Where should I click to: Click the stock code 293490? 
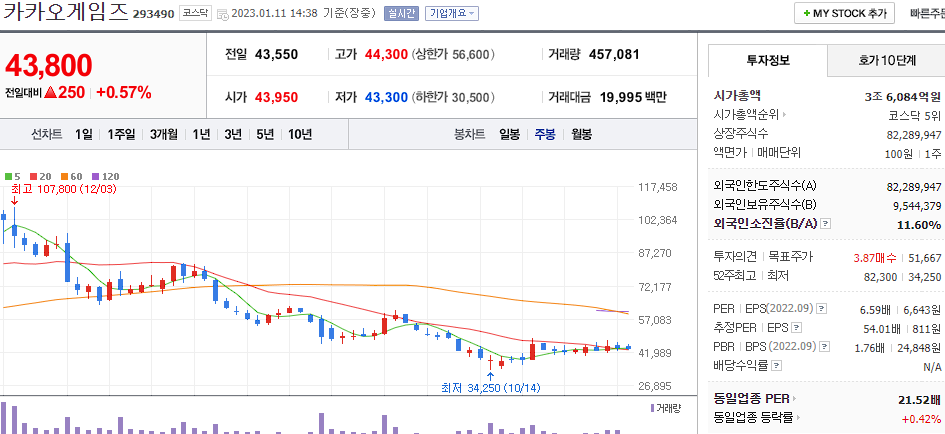[x=154, y=14]
